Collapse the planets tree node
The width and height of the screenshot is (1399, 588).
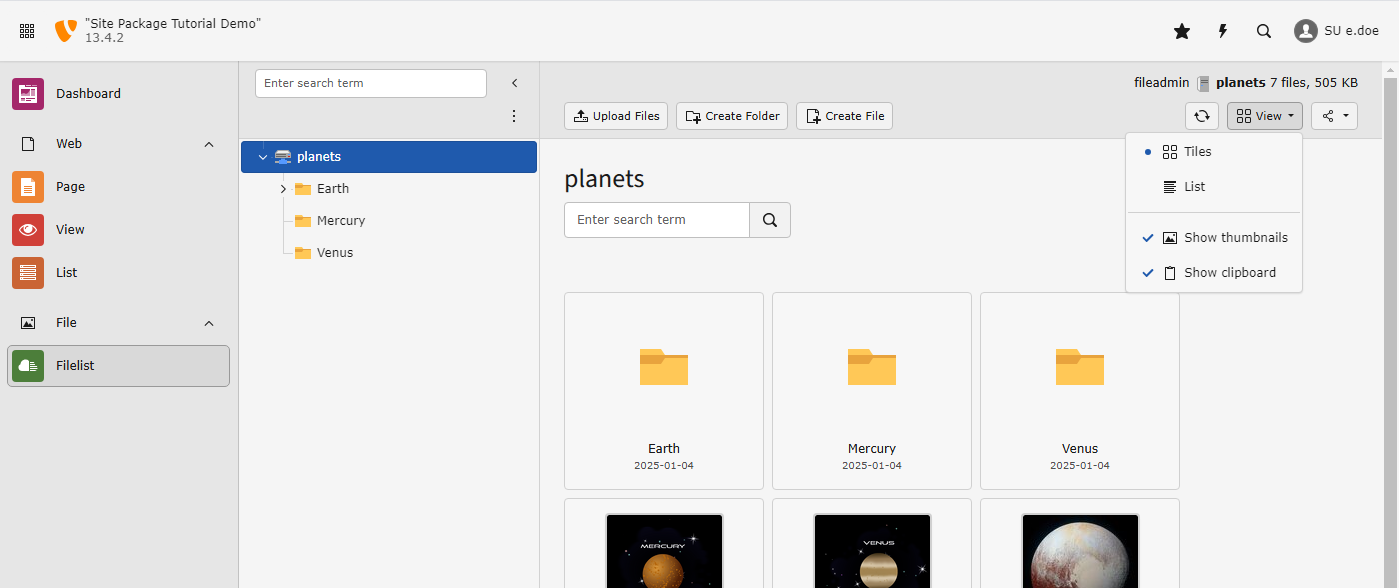pos(263,157)
